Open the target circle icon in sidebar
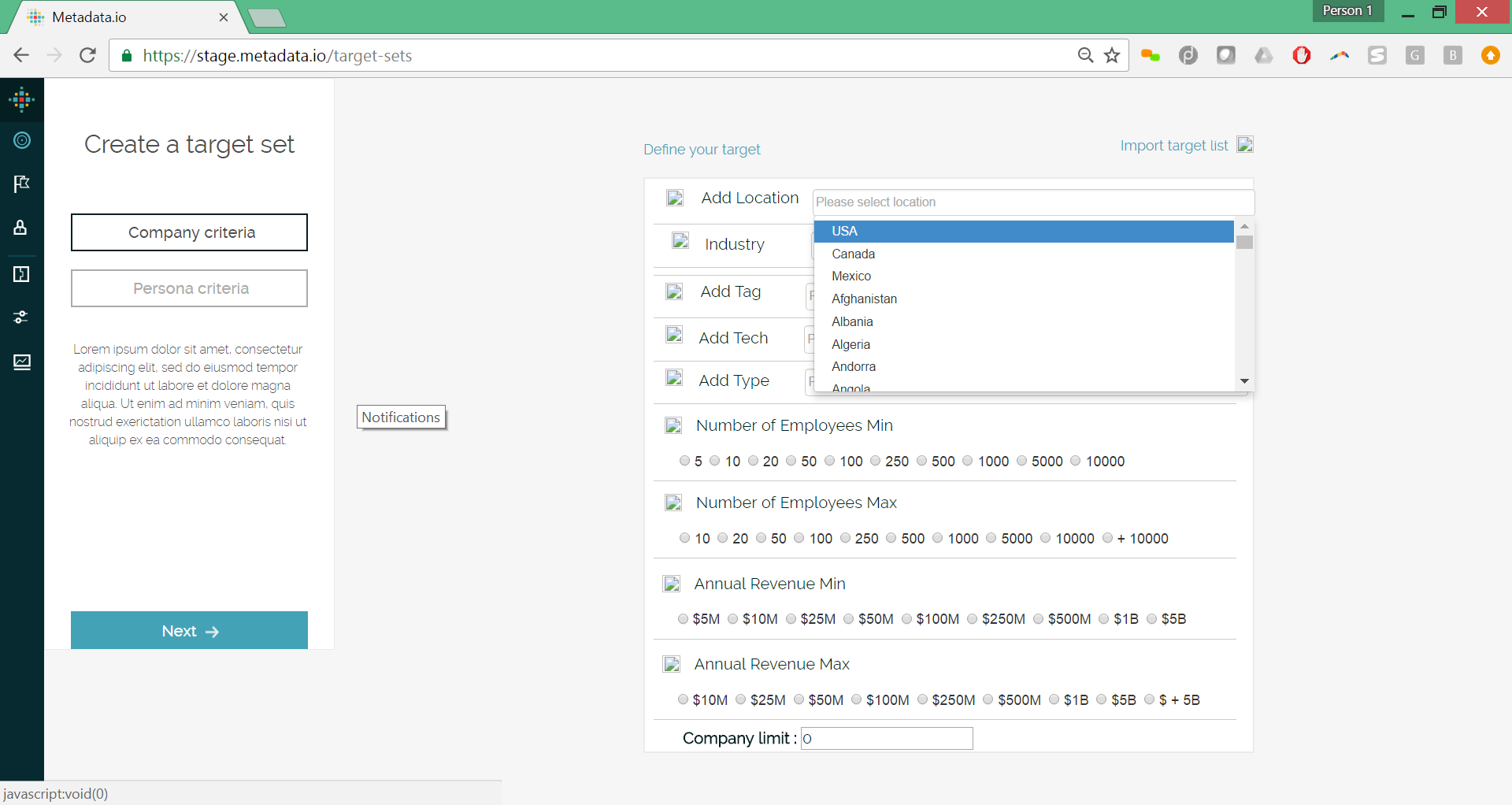The image size is (1512, 805). 22,140
